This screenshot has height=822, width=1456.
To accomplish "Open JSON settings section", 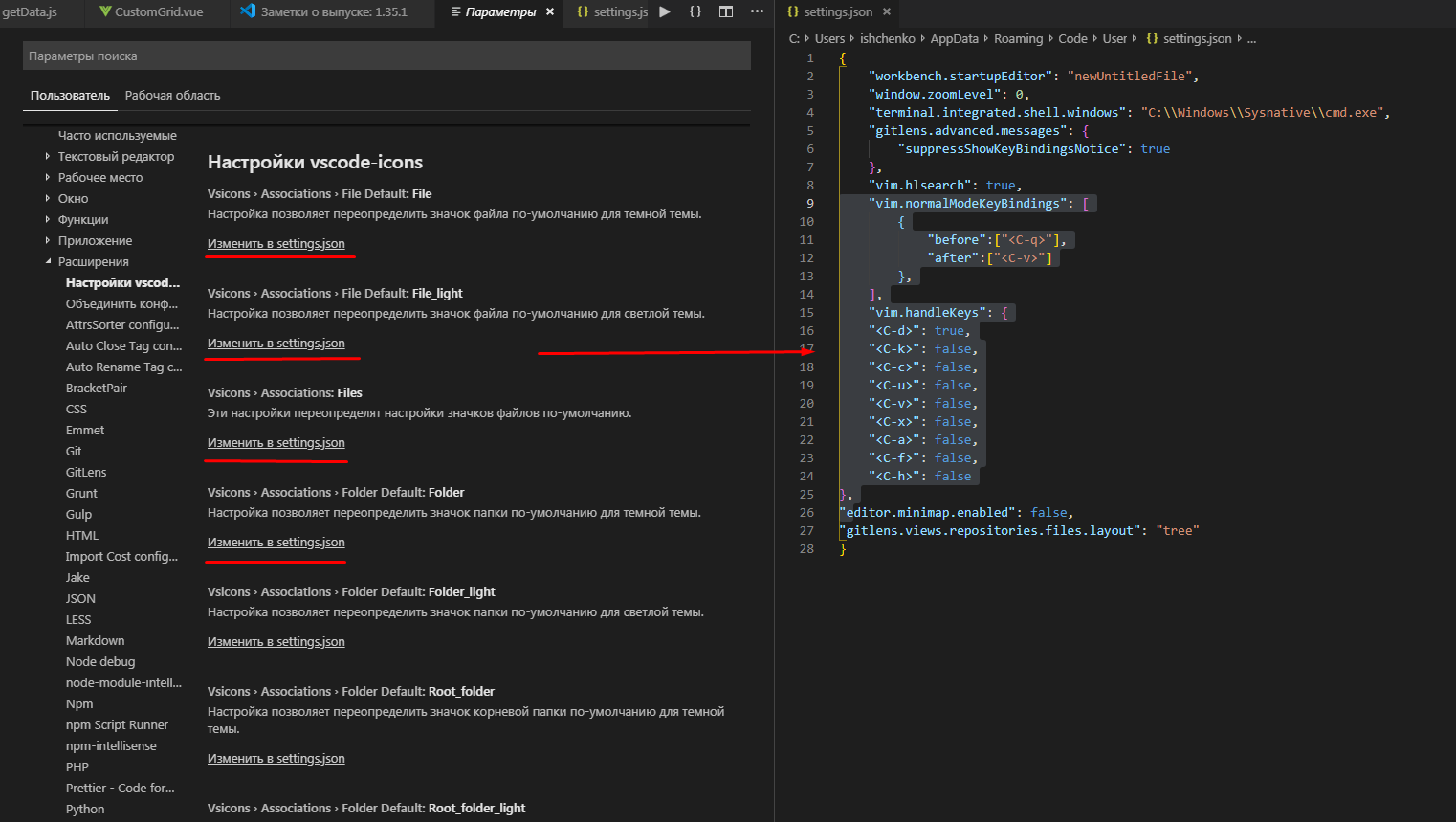I will [80, 598].
